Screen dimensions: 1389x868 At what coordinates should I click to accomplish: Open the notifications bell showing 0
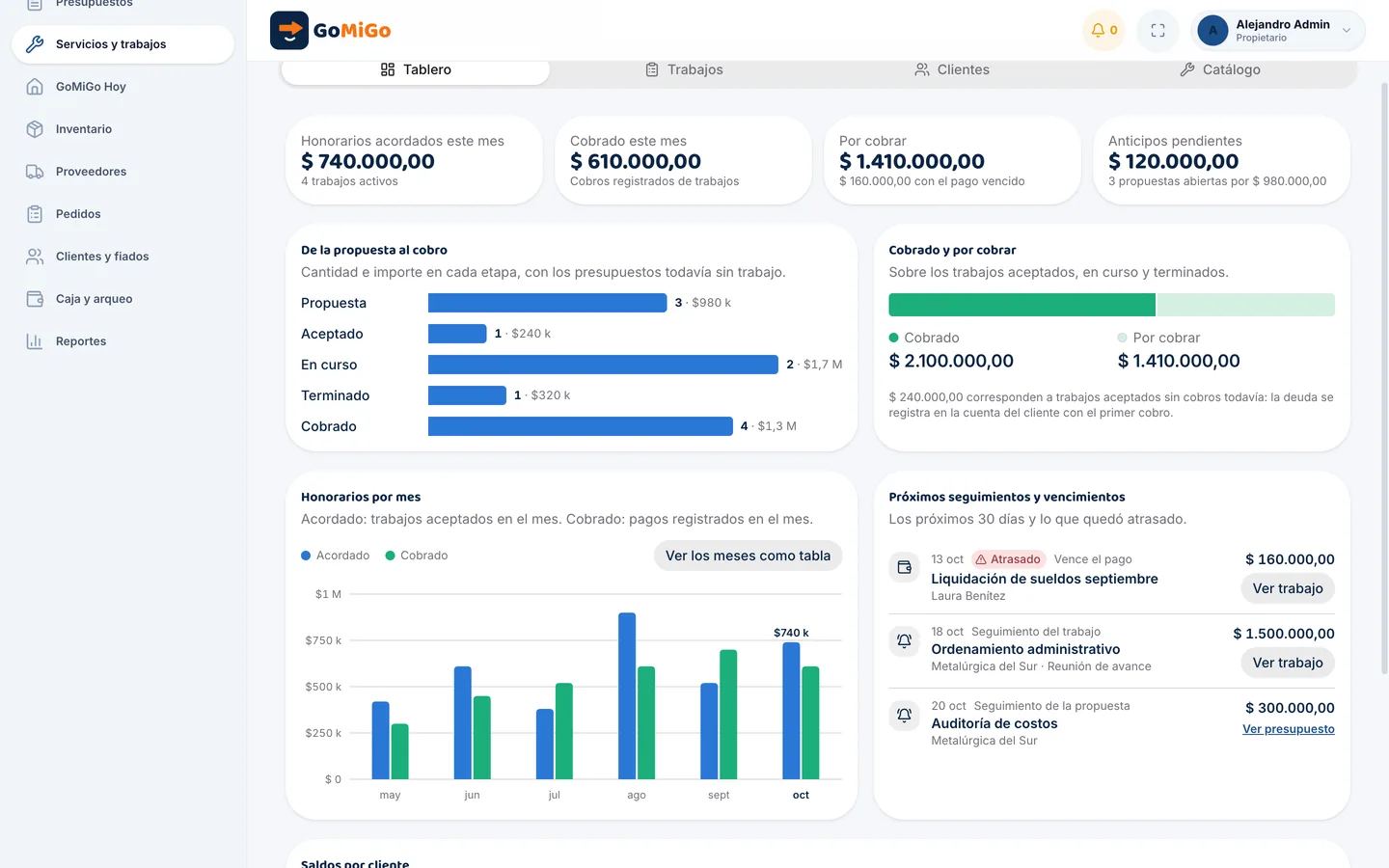pos(1103,31)
